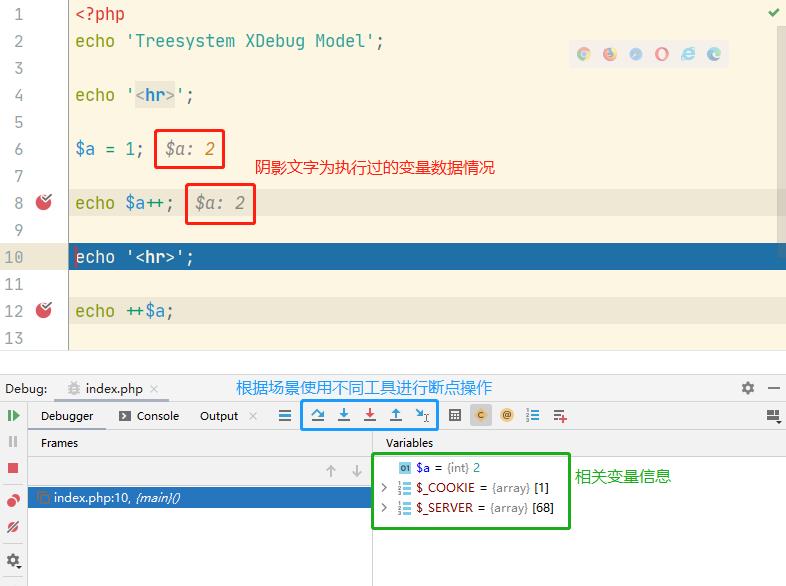
Task: Stop the debug session with the red square
Action: click(13, 468)
